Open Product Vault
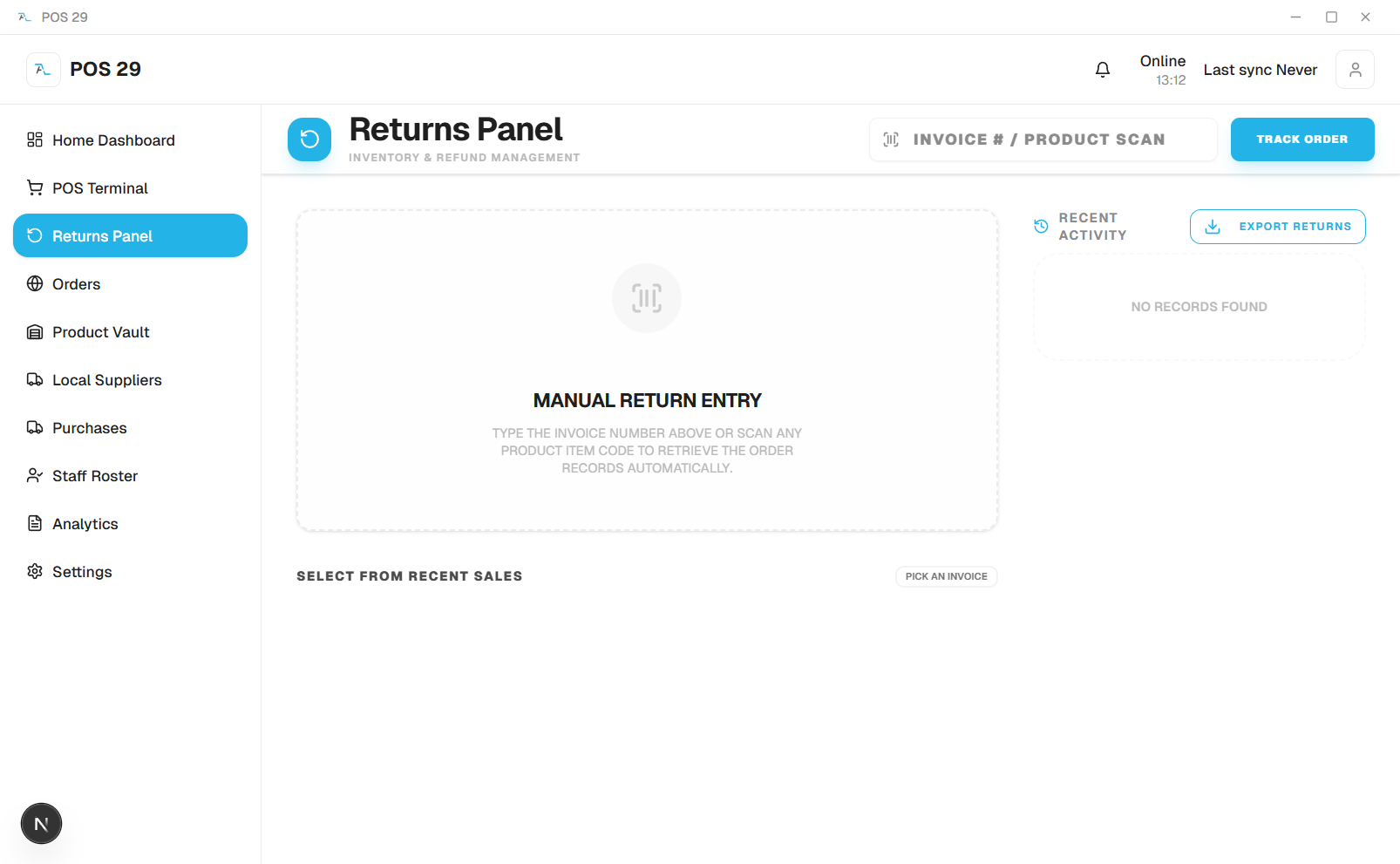This screenshot has height=864, width=1400. [130, 332]
